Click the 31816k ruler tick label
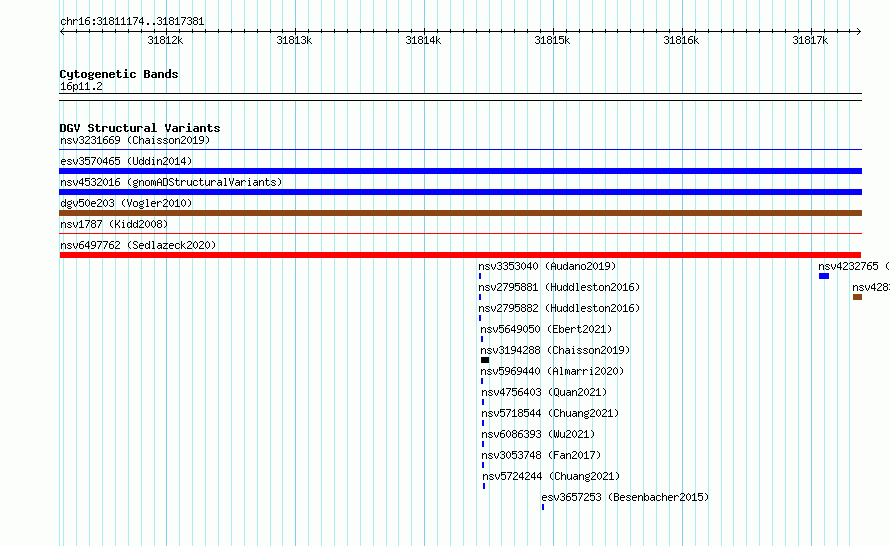890x546 pixels. tap(681, 40)
